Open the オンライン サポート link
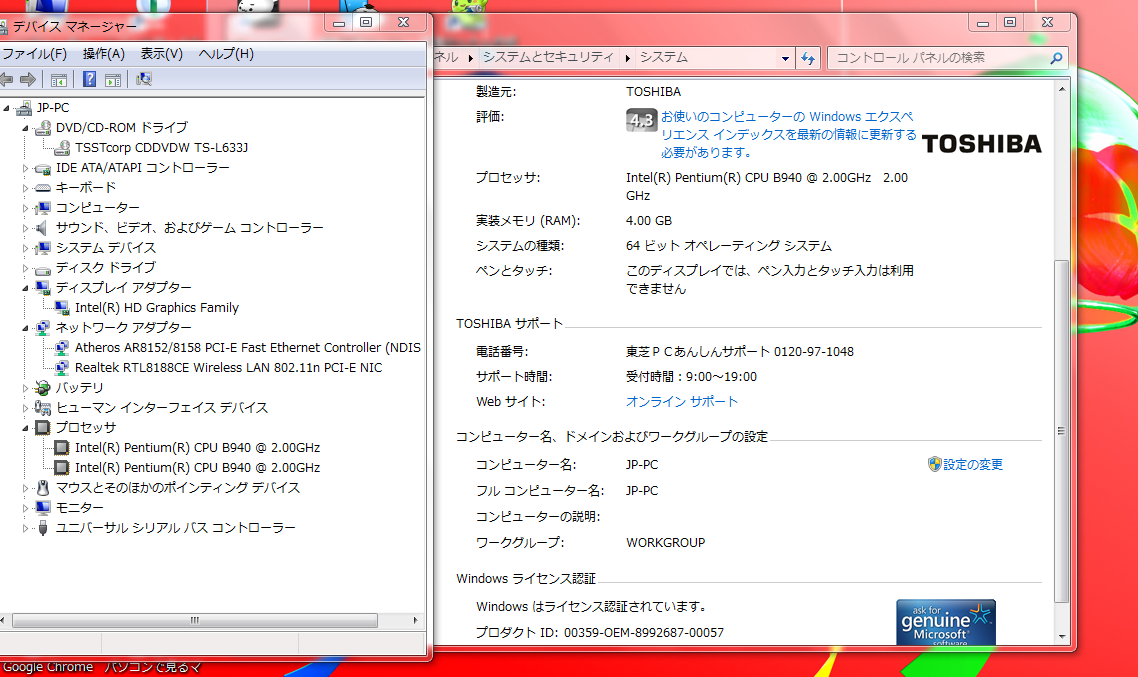This screenshot has width=1138, height=677. click(681, 401)
